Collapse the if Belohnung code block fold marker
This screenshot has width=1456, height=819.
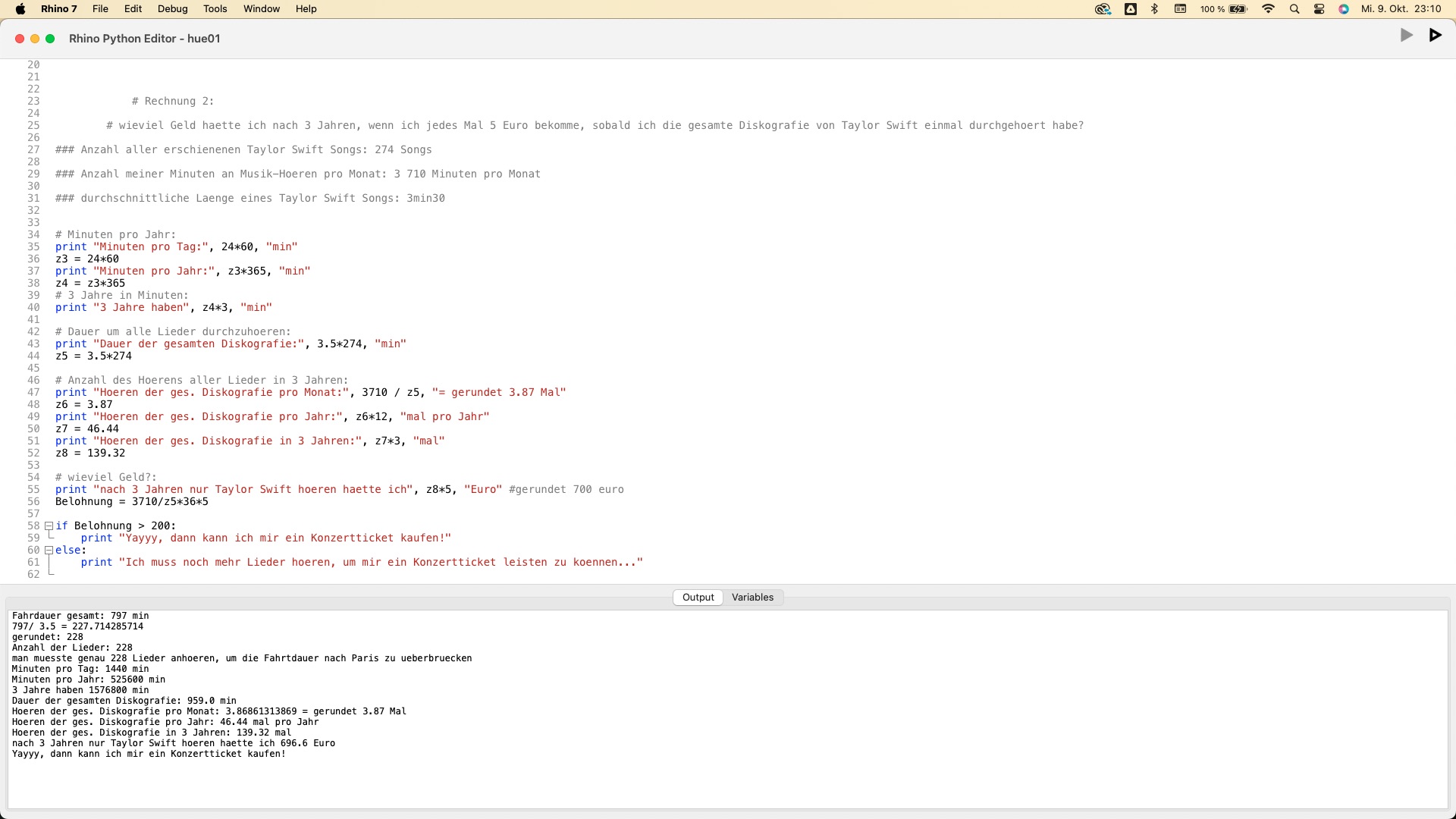[49, 526]
